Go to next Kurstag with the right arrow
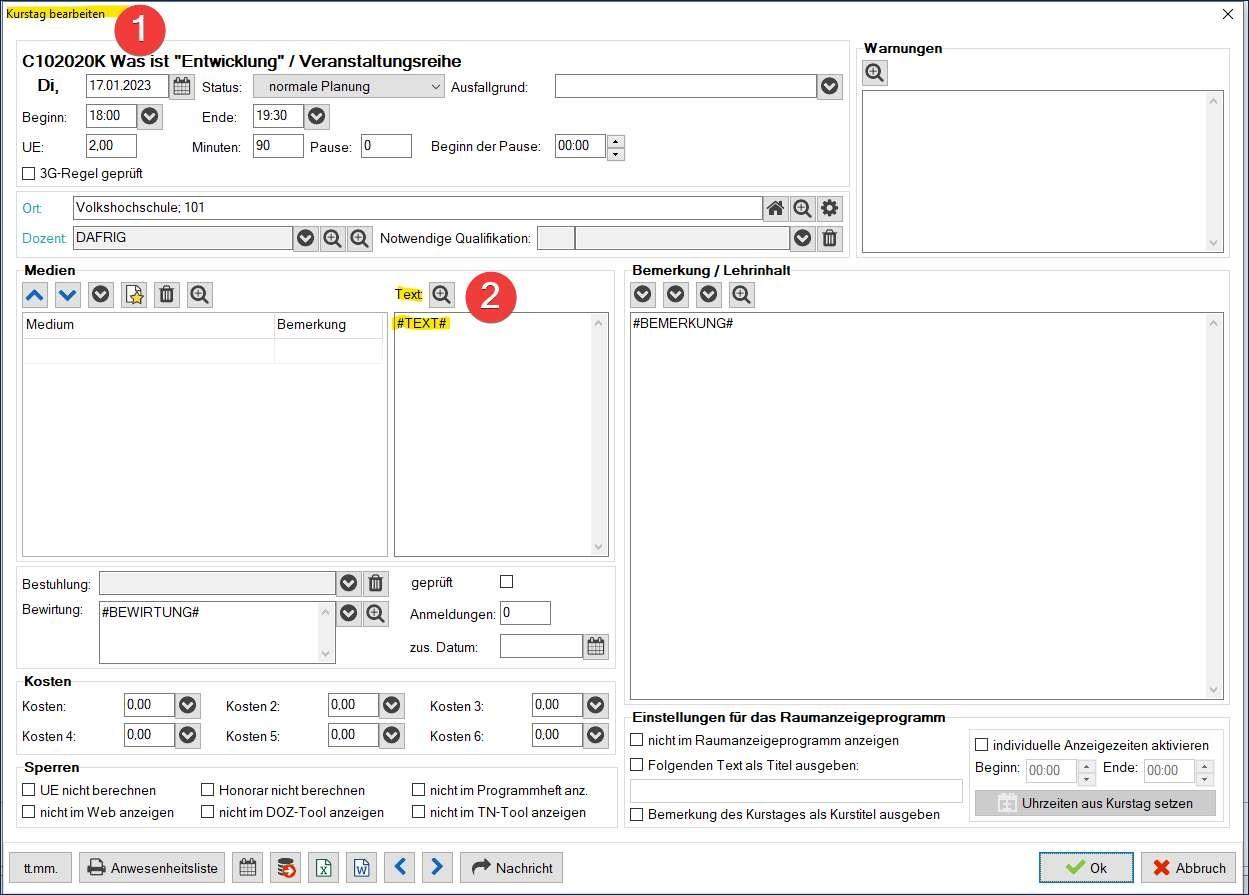The width and height of the screenshot is (1249, 895). pyautogui.click(x=437, y=868)
